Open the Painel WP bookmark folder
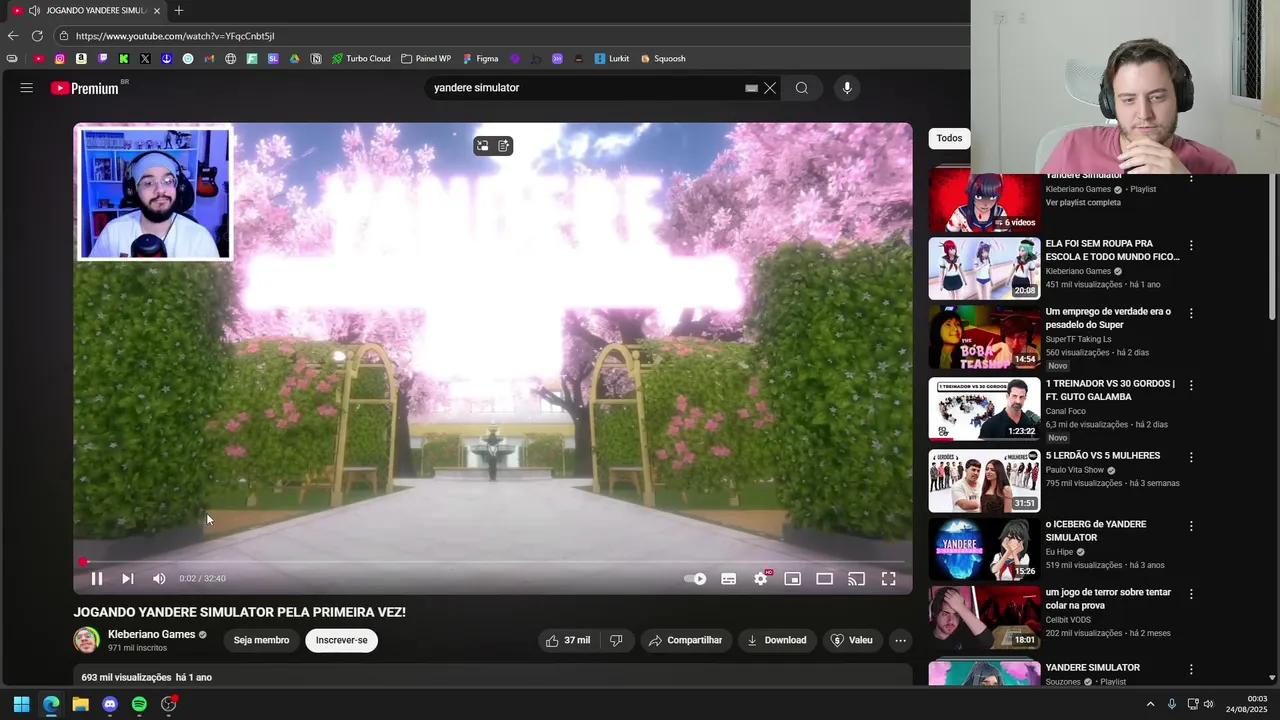1280x720 pixels. (x=426, y=59)
